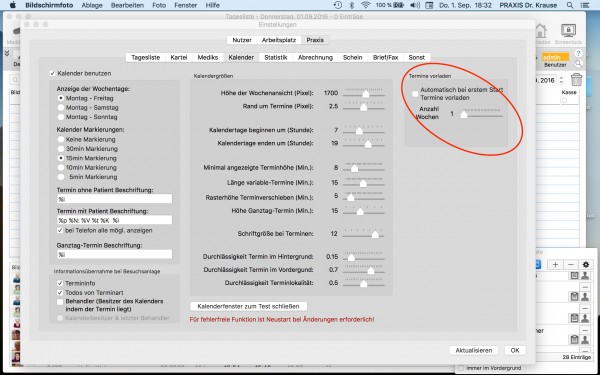Open the Statistik settings tab
600x375 pixels.
[x=276, y=57]
